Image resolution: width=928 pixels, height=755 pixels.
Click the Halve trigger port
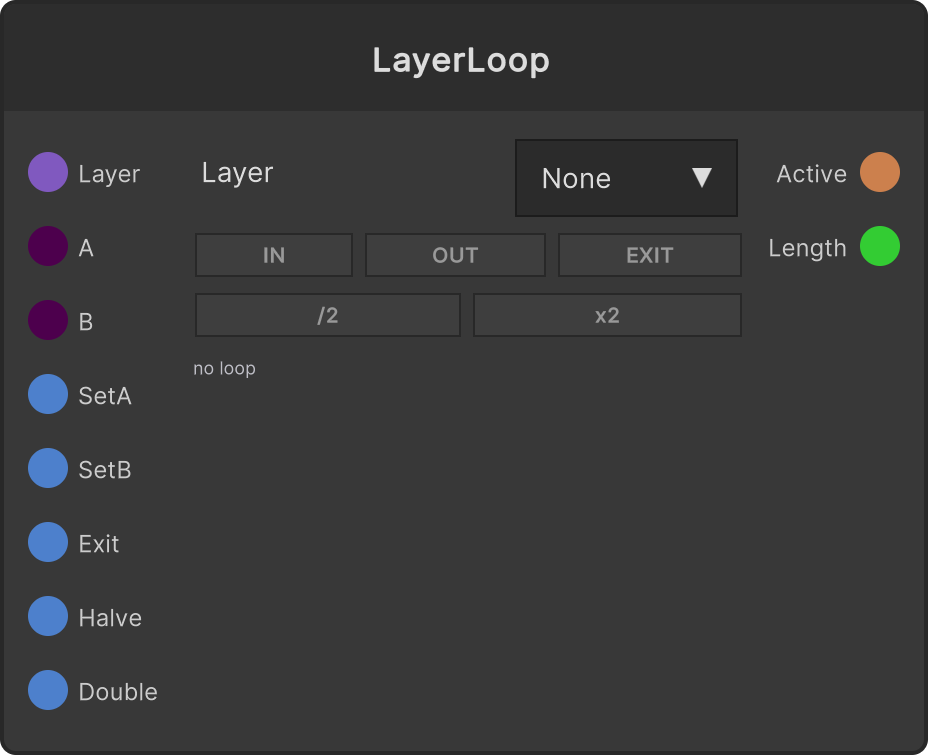(x=48, y=616)
